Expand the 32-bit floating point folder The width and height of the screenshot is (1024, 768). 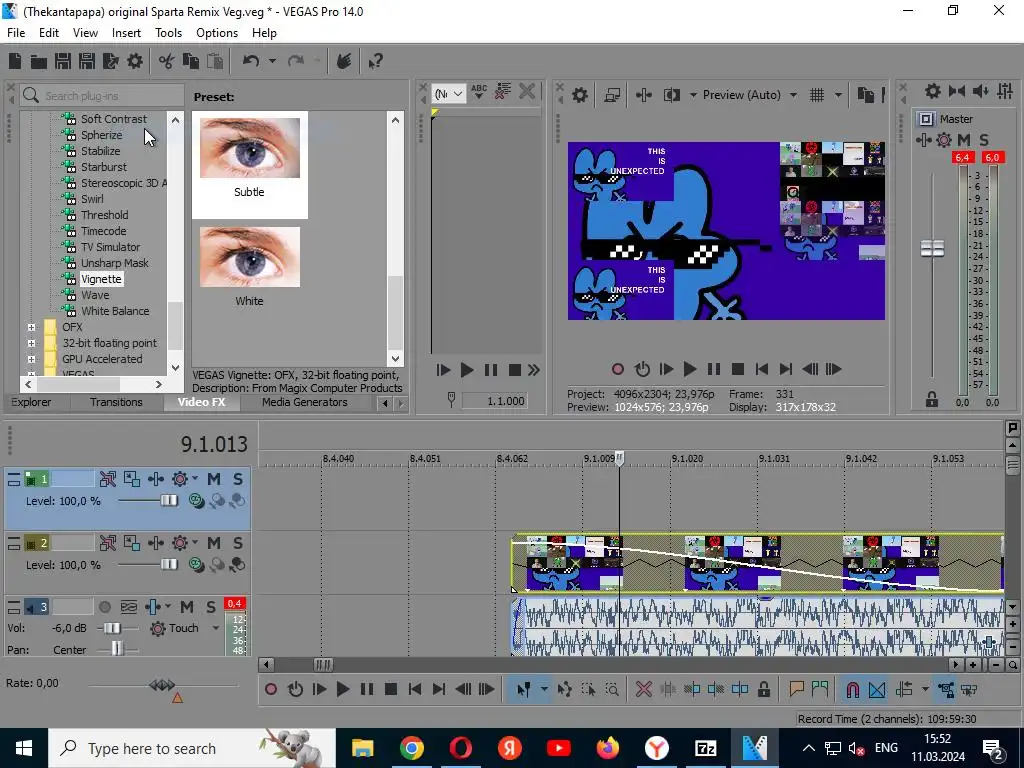[31, 343]
